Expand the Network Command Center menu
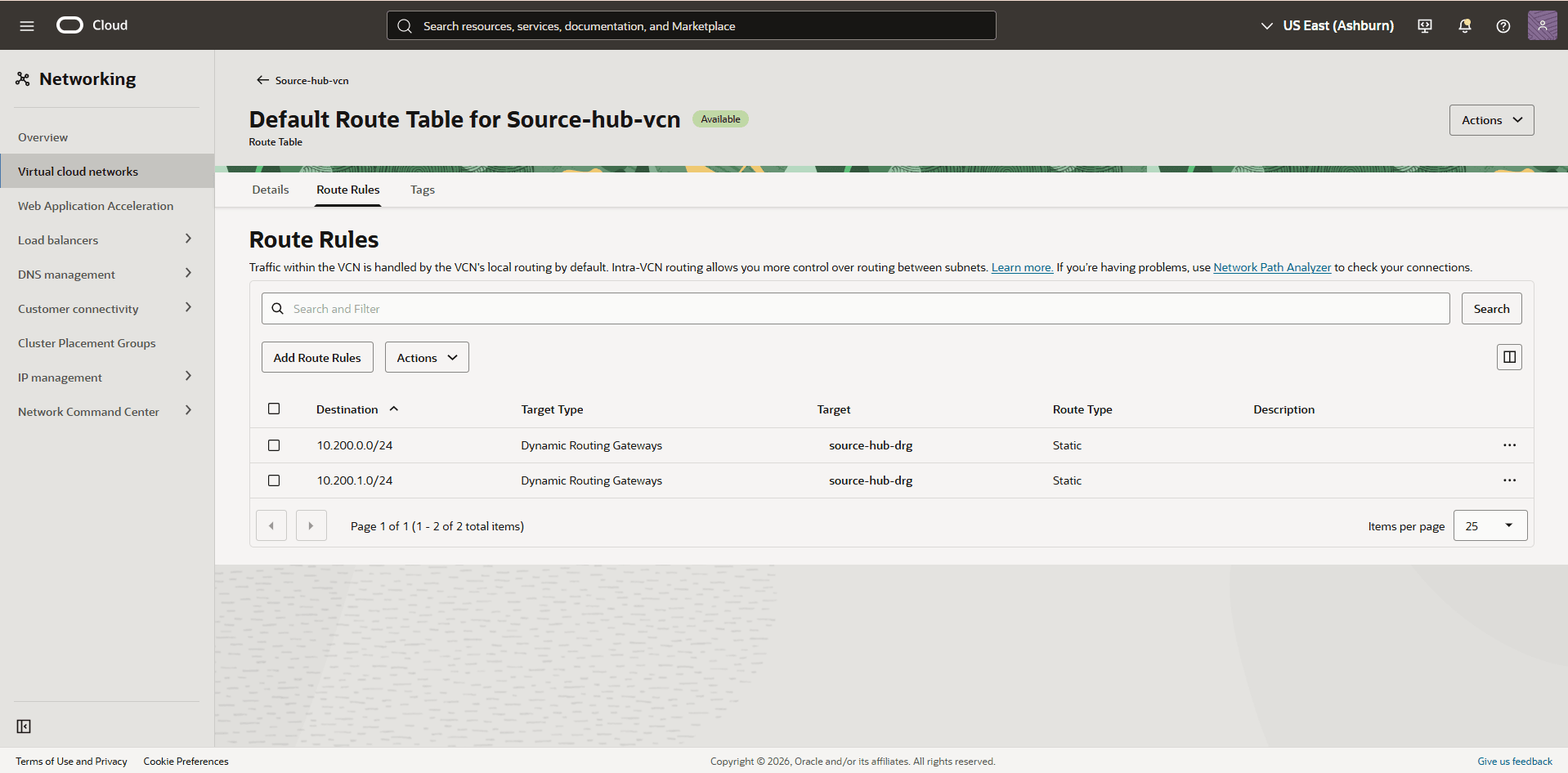The height and width of the screenshot is (773, 1568). click(107, 411)
